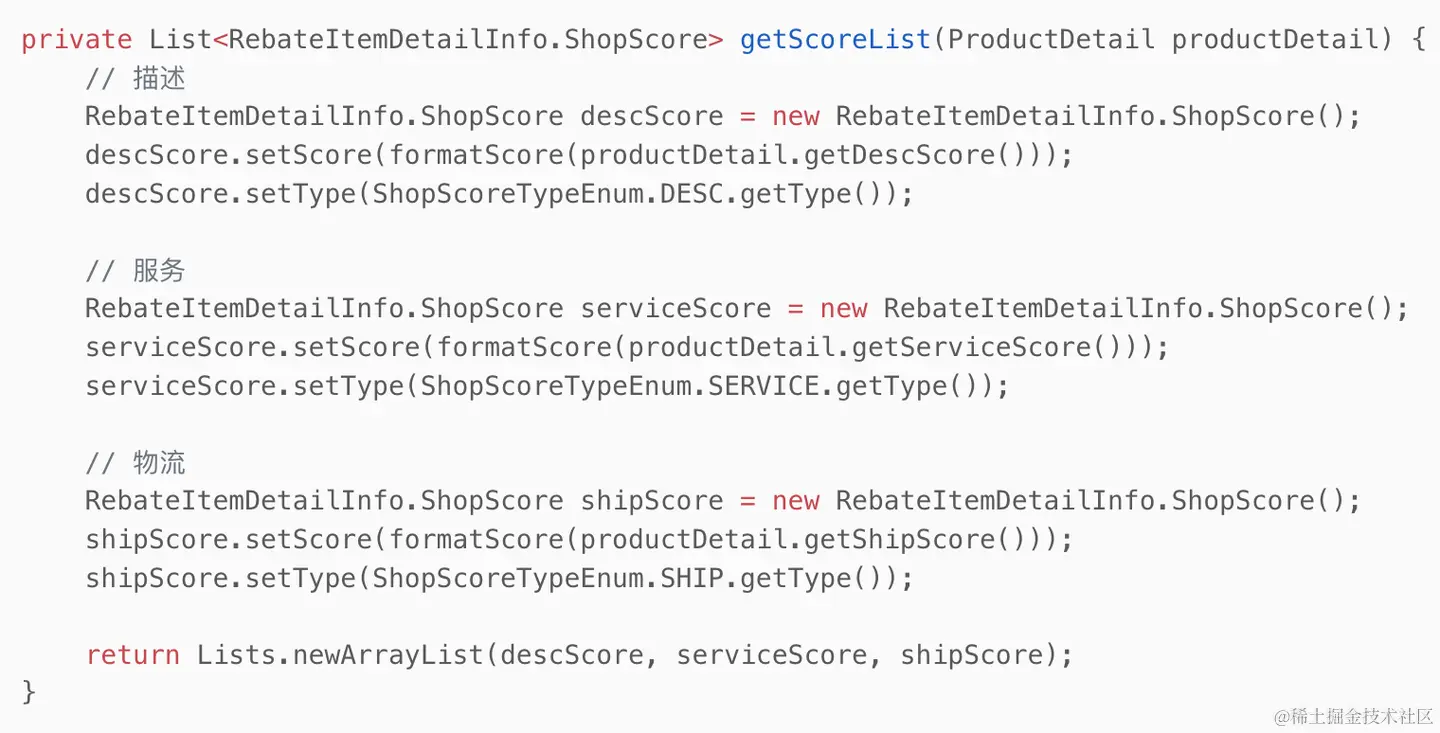Click the return keyword

click(x=133, y=655)
